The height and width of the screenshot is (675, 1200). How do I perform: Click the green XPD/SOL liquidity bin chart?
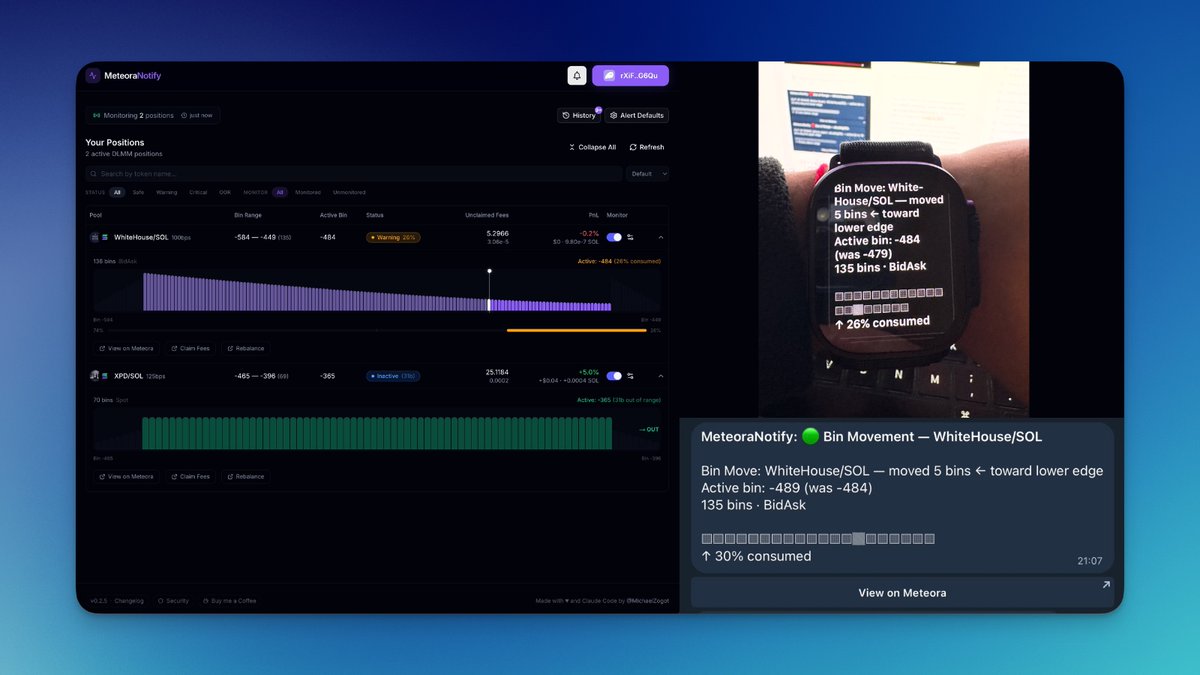coord(377,433)
